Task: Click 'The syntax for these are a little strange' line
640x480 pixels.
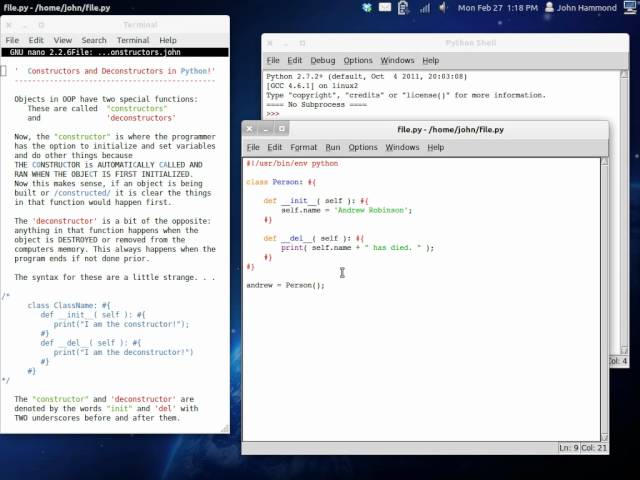Action: pos(115,277)
